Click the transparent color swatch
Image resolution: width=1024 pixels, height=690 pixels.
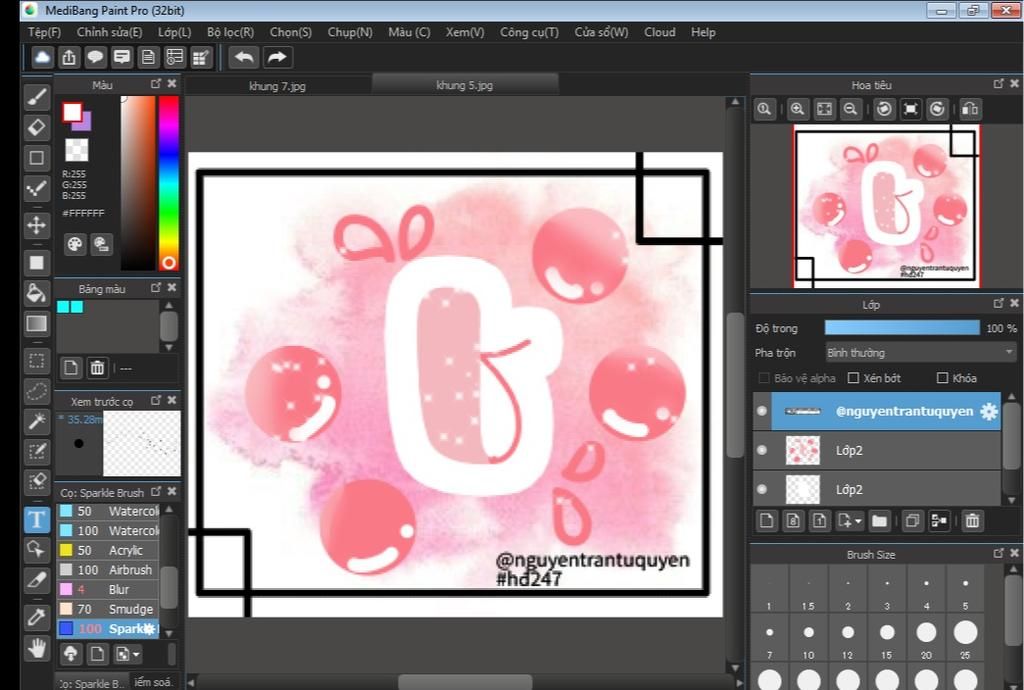pos(76,150)
